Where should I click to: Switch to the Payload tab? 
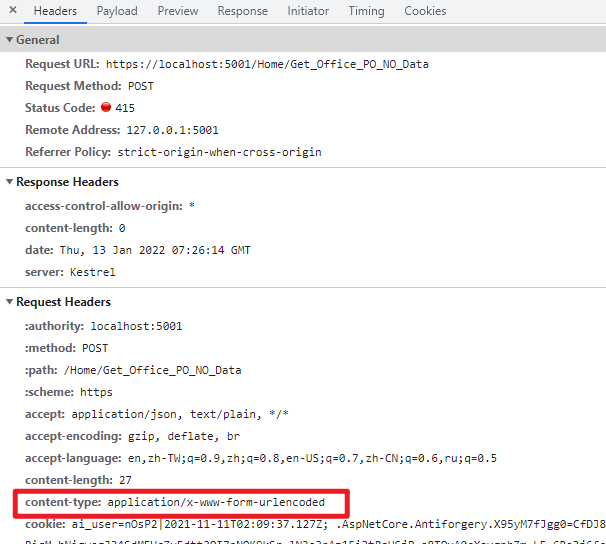117,11
